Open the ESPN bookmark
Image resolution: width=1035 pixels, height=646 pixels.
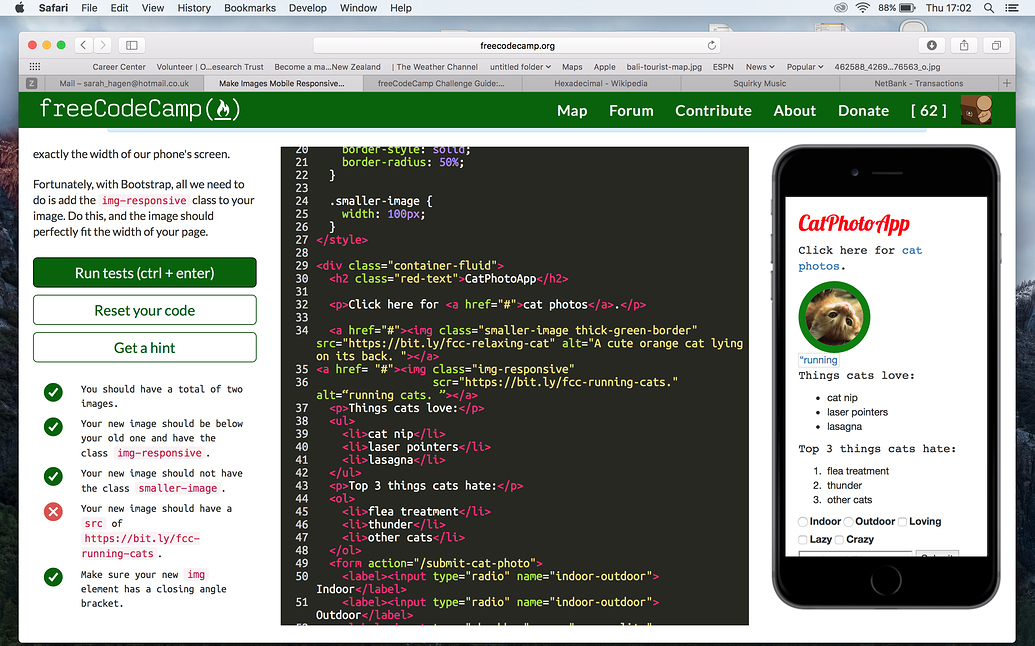tap(723, 67)
